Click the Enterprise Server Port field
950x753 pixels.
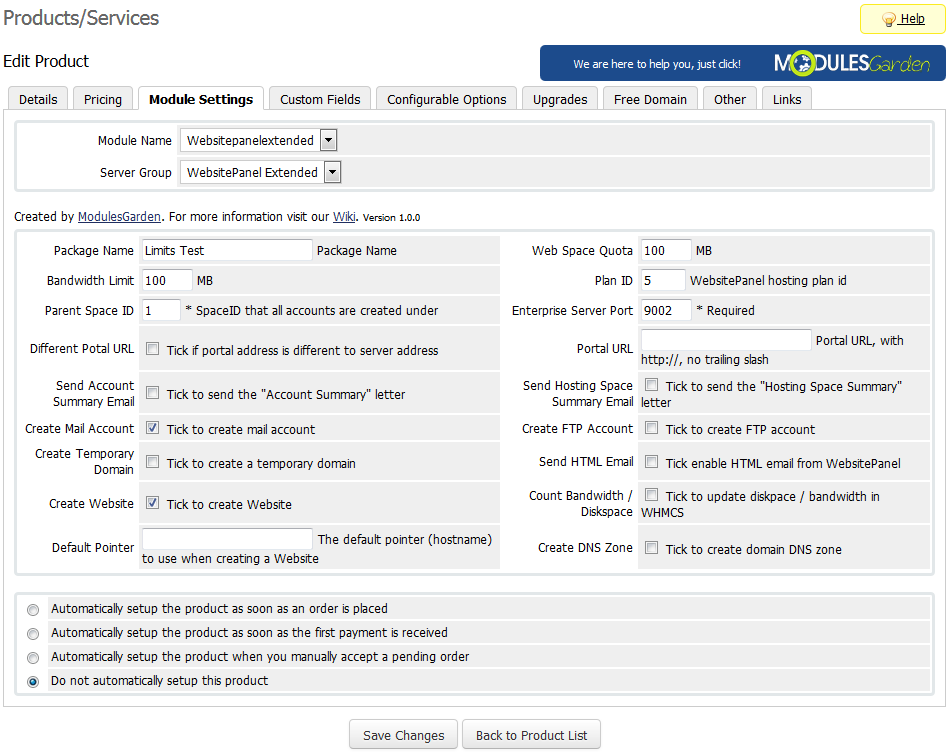666,311
